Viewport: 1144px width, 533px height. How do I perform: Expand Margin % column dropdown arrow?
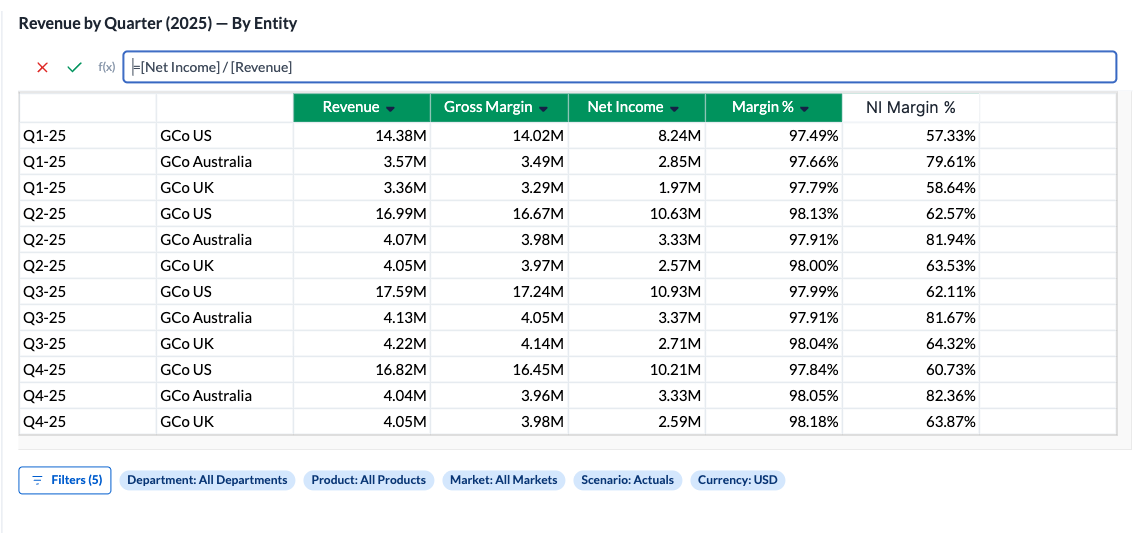coord(804,108)
